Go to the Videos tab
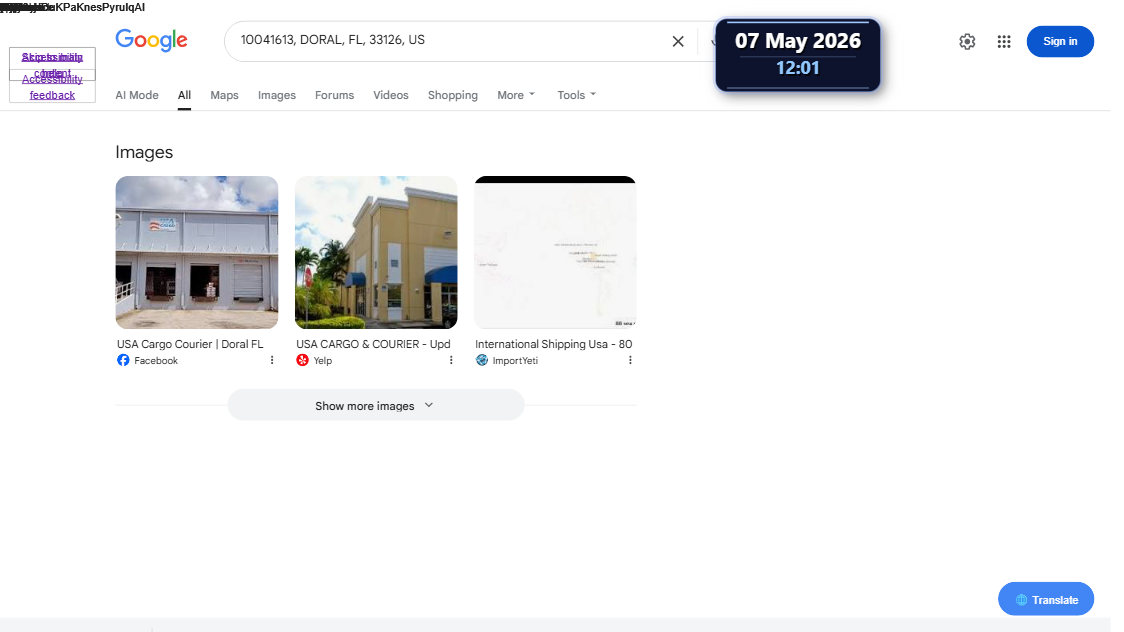The width and height of the screenshot is (1124, 632). 391,95
